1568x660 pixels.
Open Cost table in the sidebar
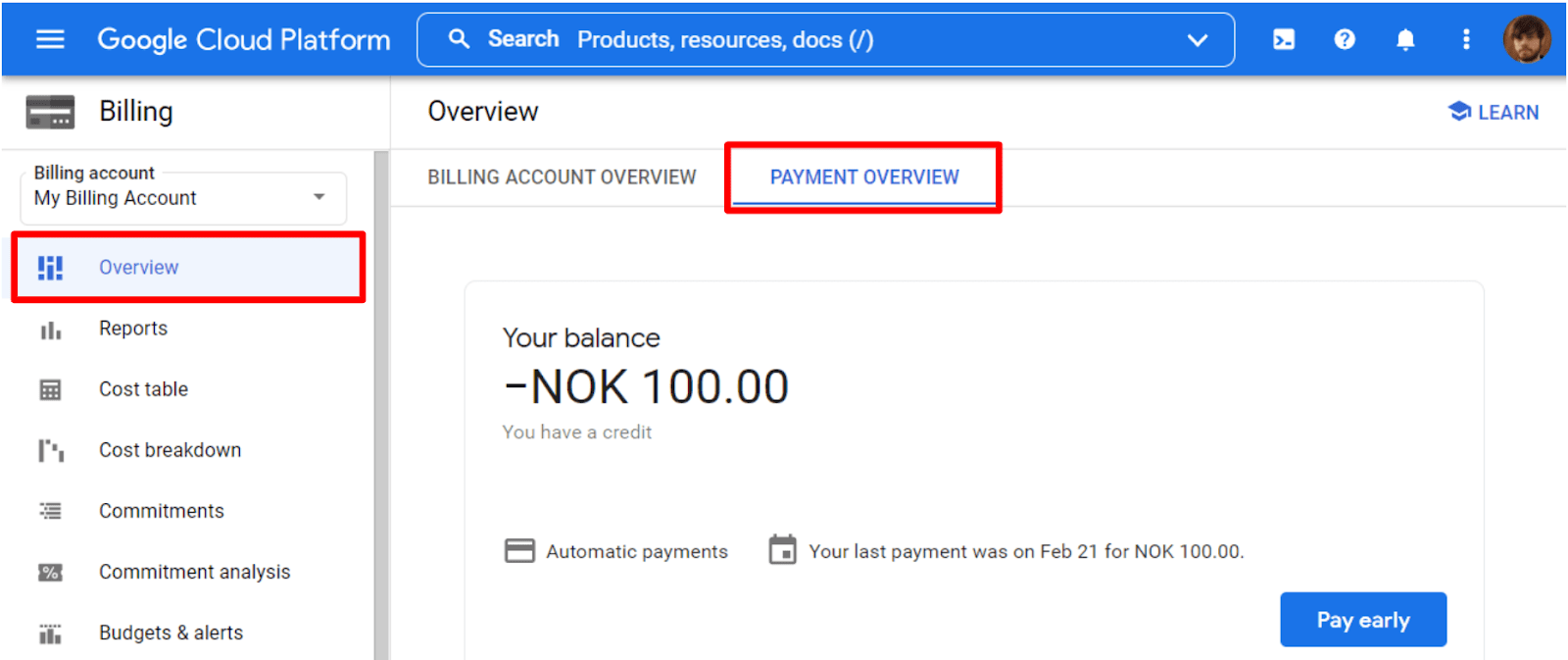click(x=143, y=389)
